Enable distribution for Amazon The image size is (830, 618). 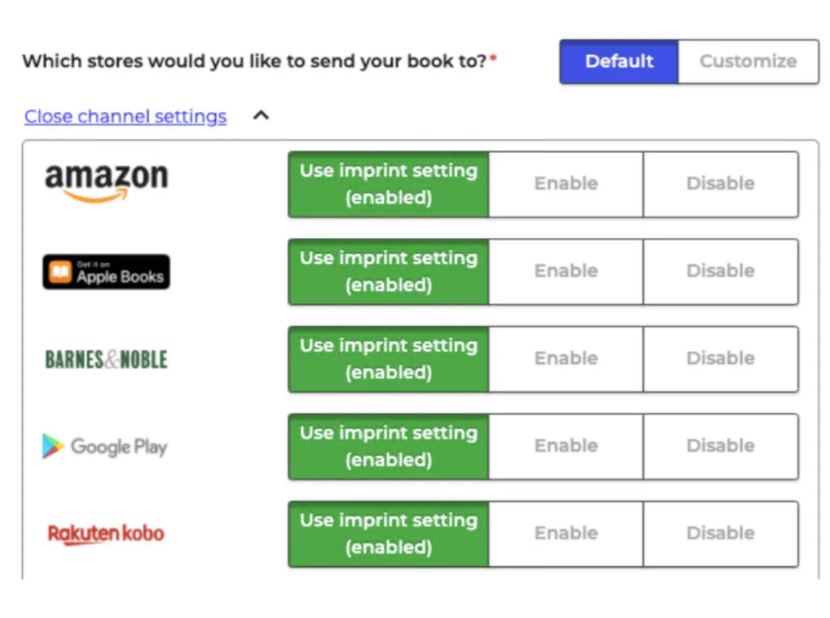[x=566, y=184]
